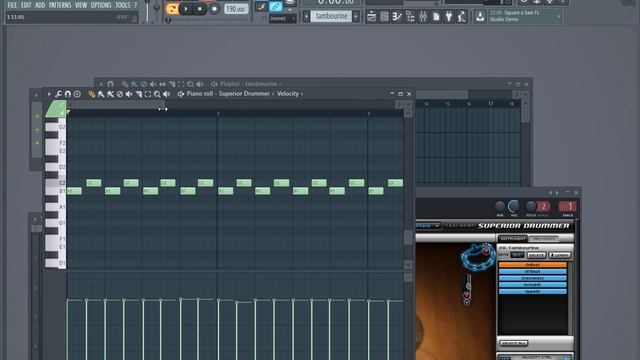Screen dimensions: 640x360
Task: Click the tempo tapper figure icon
Action: tap(462, 16)
